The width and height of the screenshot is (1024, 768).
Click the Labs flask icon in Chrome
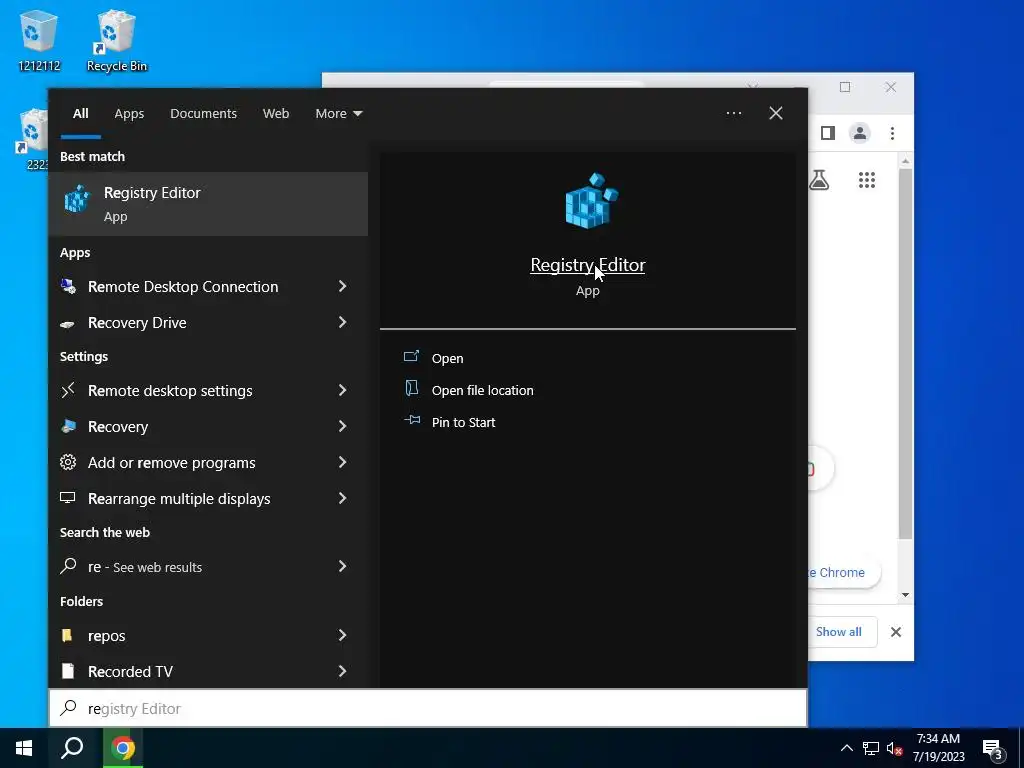819,180
